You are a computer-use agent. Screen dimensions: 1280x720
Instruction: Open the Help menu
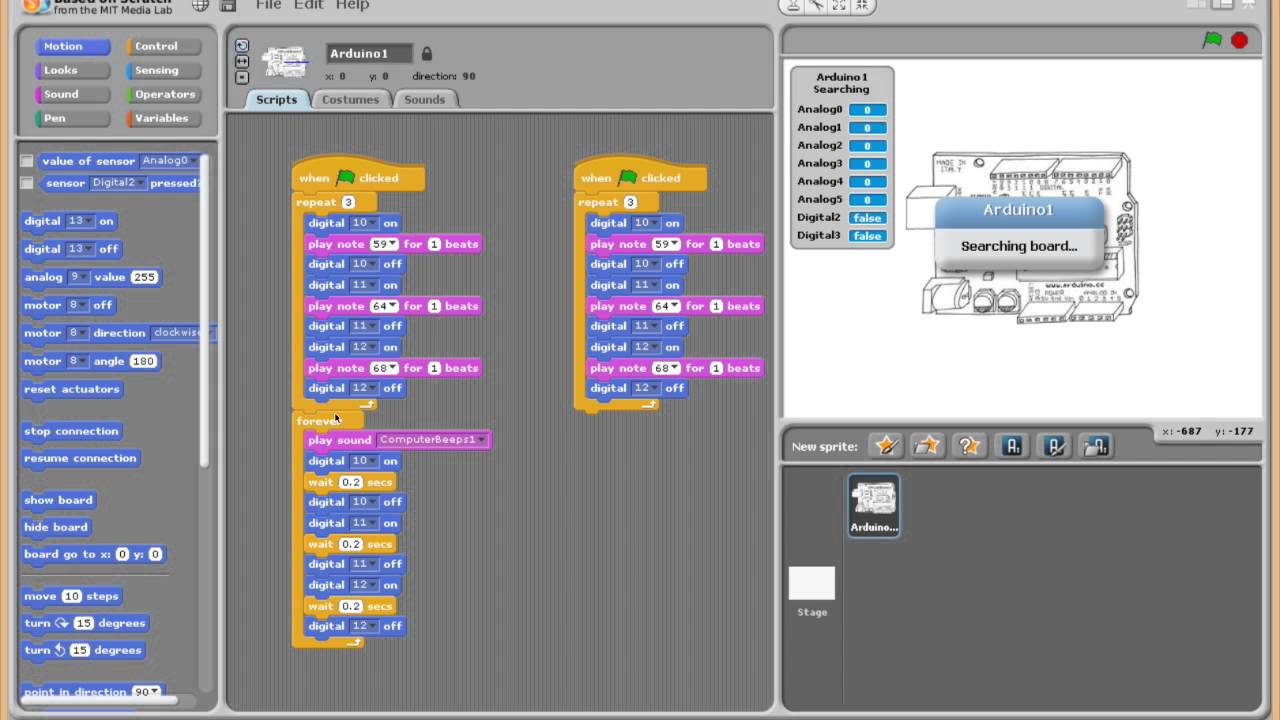(352, 5)
